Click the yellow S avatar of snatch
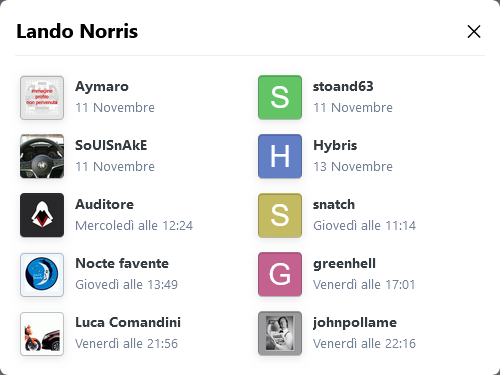 (280, 215)
